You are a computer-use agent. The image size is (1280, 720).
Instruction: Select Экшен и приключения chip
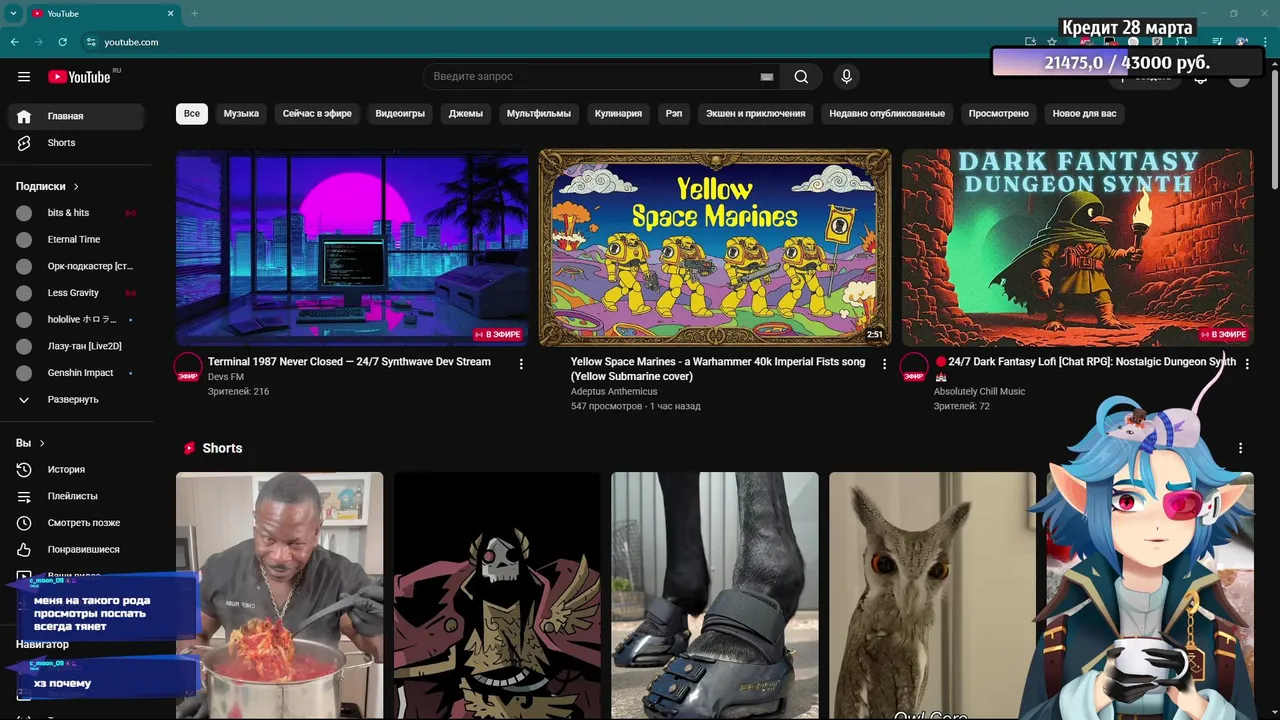(756, 113)
